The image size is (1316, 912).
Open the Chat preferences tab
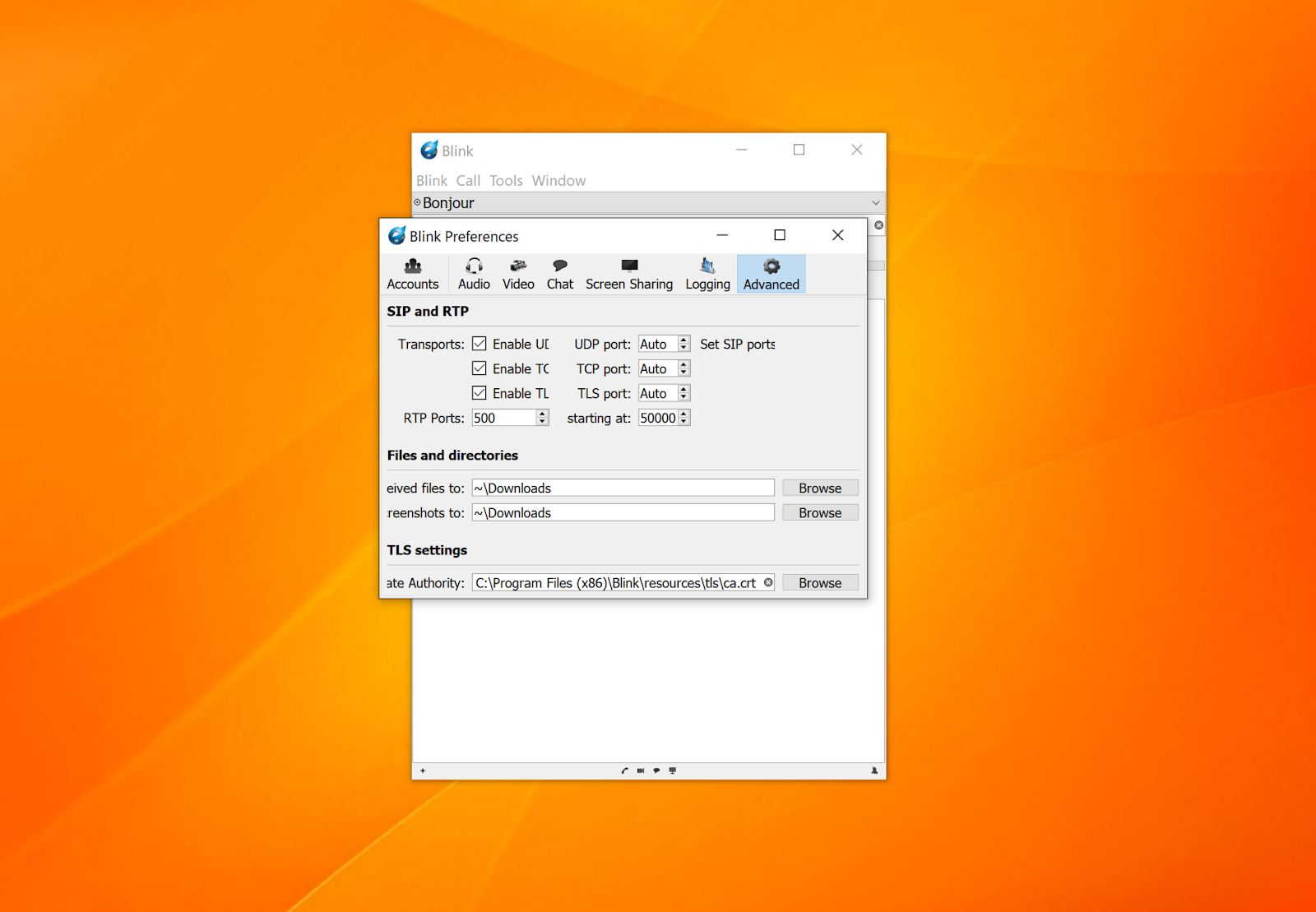[x=560, y=274]
